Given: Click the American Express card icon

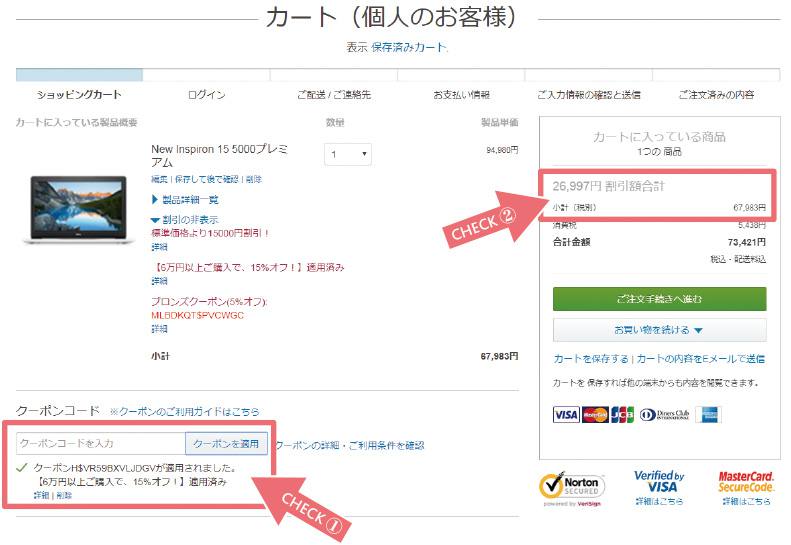Looking at the screenshot, I should tap(708, 415).
